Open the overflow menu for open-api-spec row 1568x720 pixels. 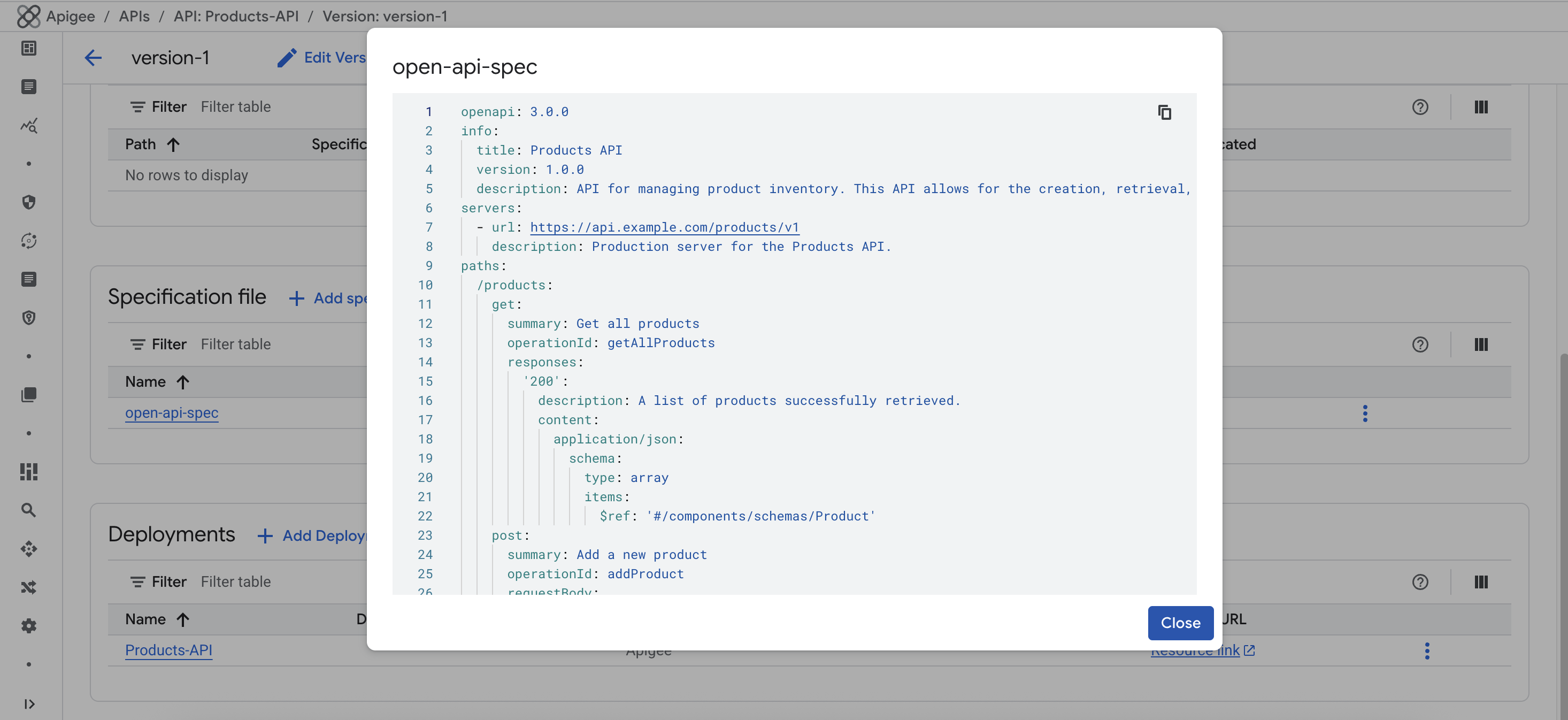1365,413
